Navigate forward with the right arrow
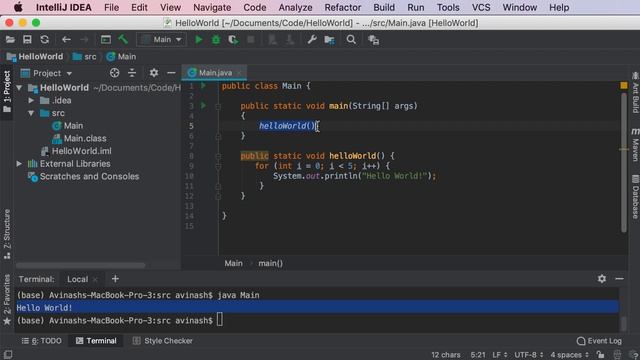The image size is (640, 360). [x=84, y=40]
